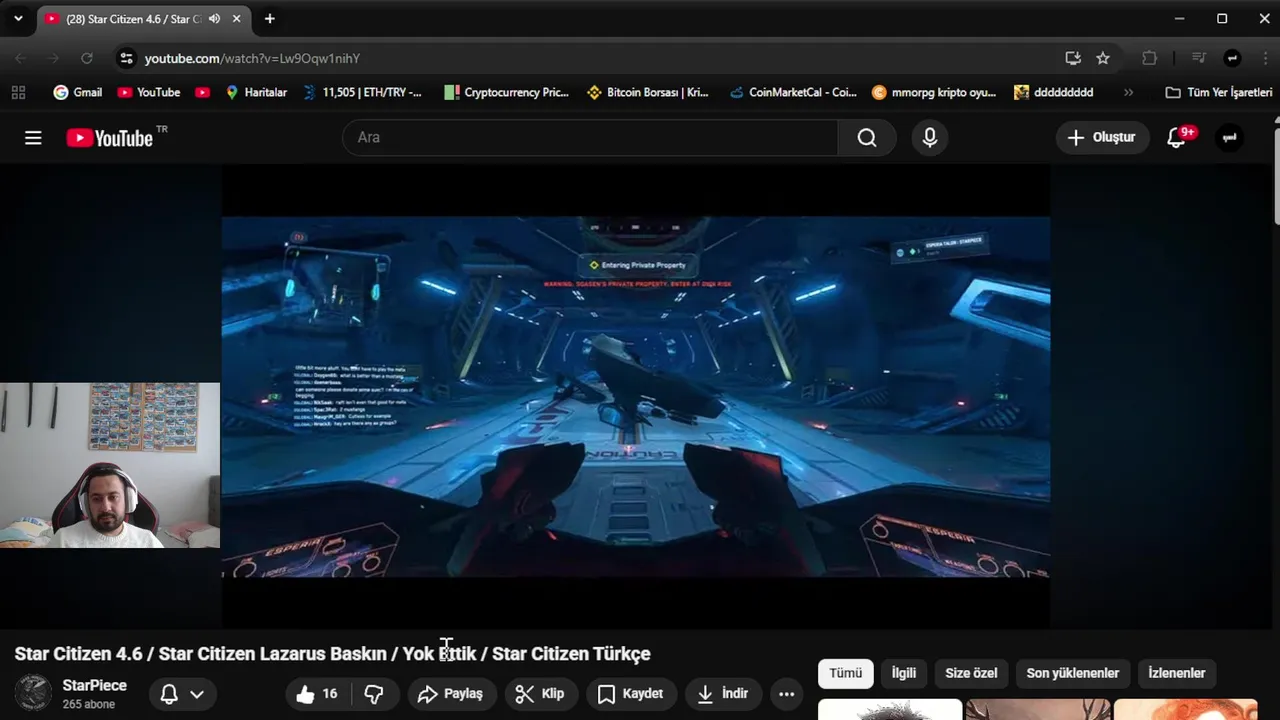This screenshot has width=1280, height=720.
Task: Click the Klip clip button
Action: [540, 694]
